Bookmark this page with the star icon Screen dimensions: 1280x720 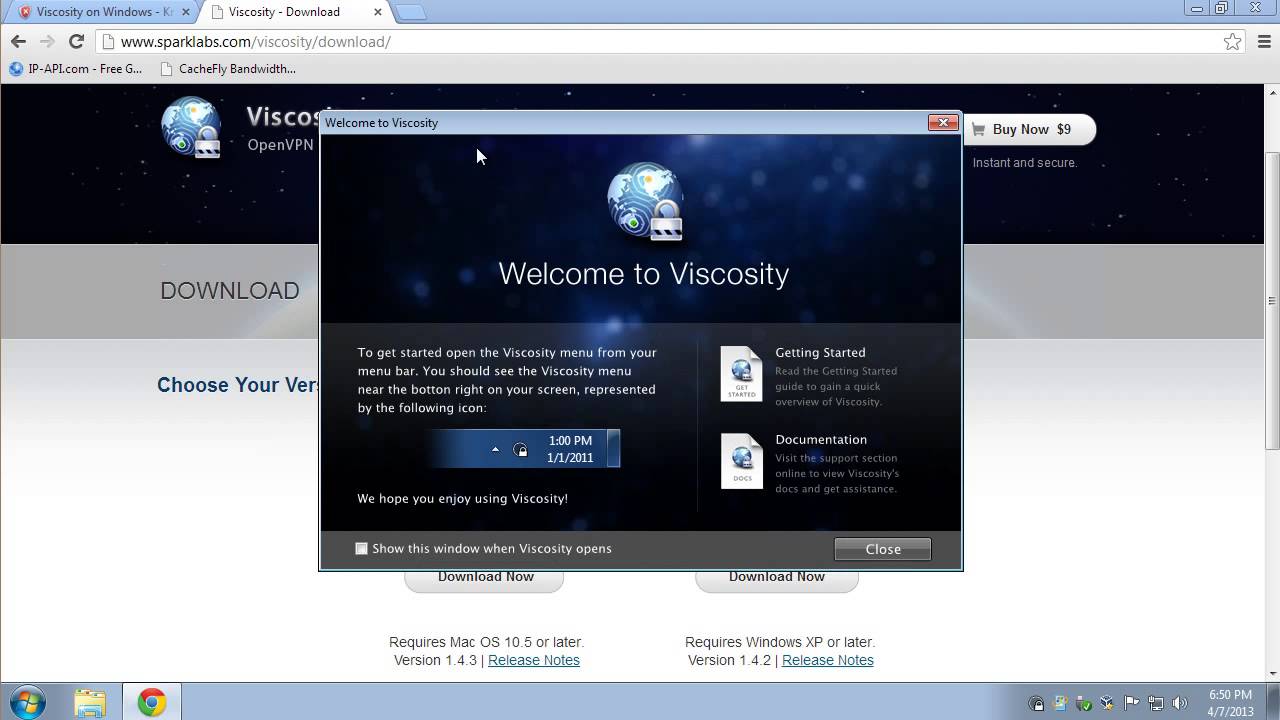[1233, 41]
